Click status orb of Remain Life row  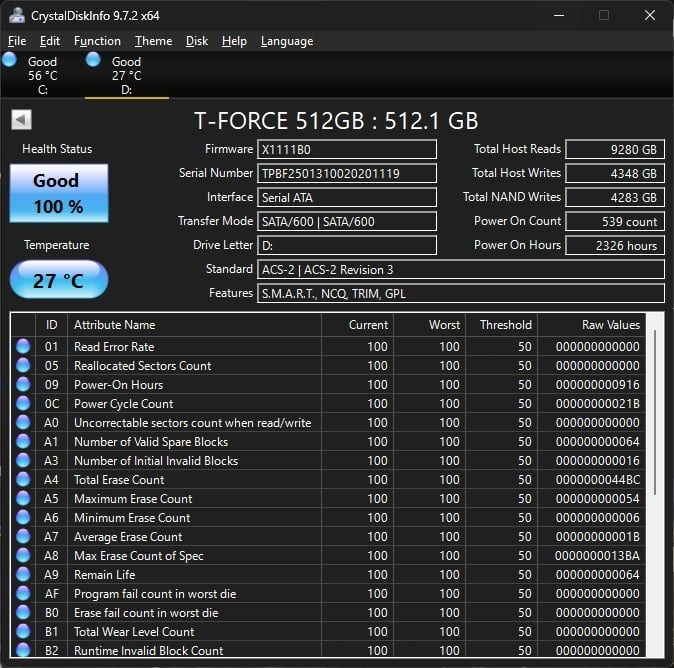[x=23, y=574]
